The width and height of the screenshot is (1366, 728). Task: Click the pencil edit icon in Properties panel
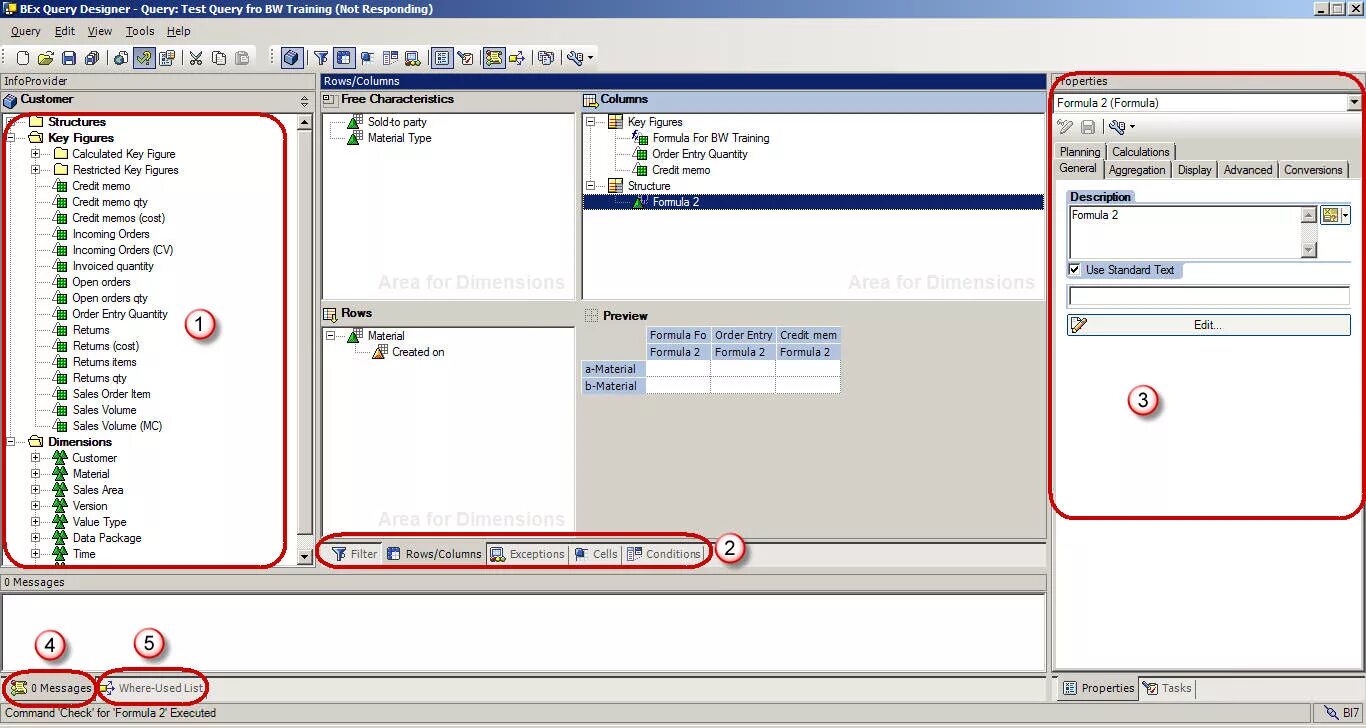click(x=1065, y=126)
